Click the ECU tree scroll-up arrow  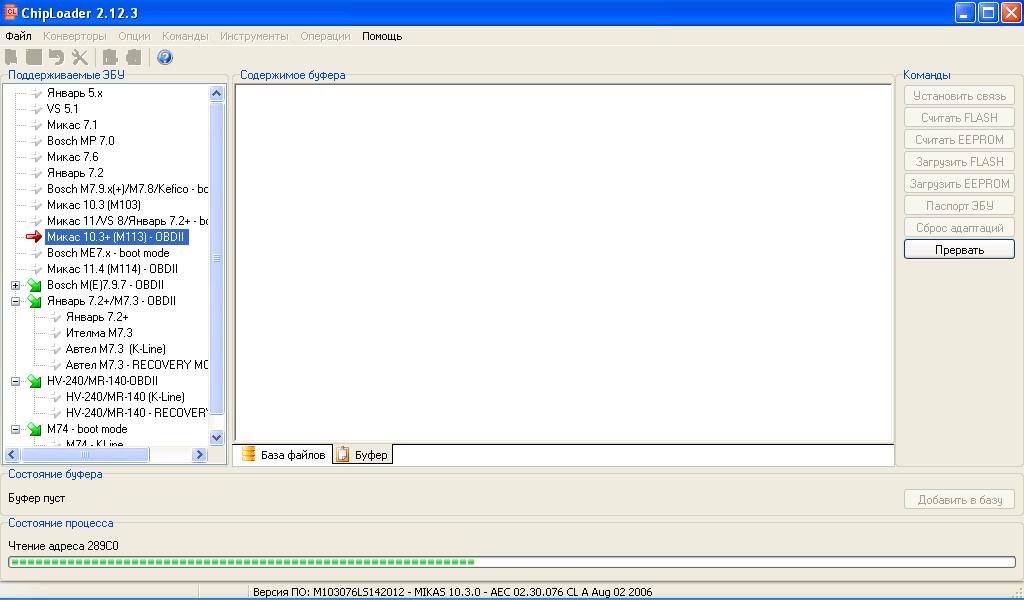pyautogui.click(x=216, y=93)
